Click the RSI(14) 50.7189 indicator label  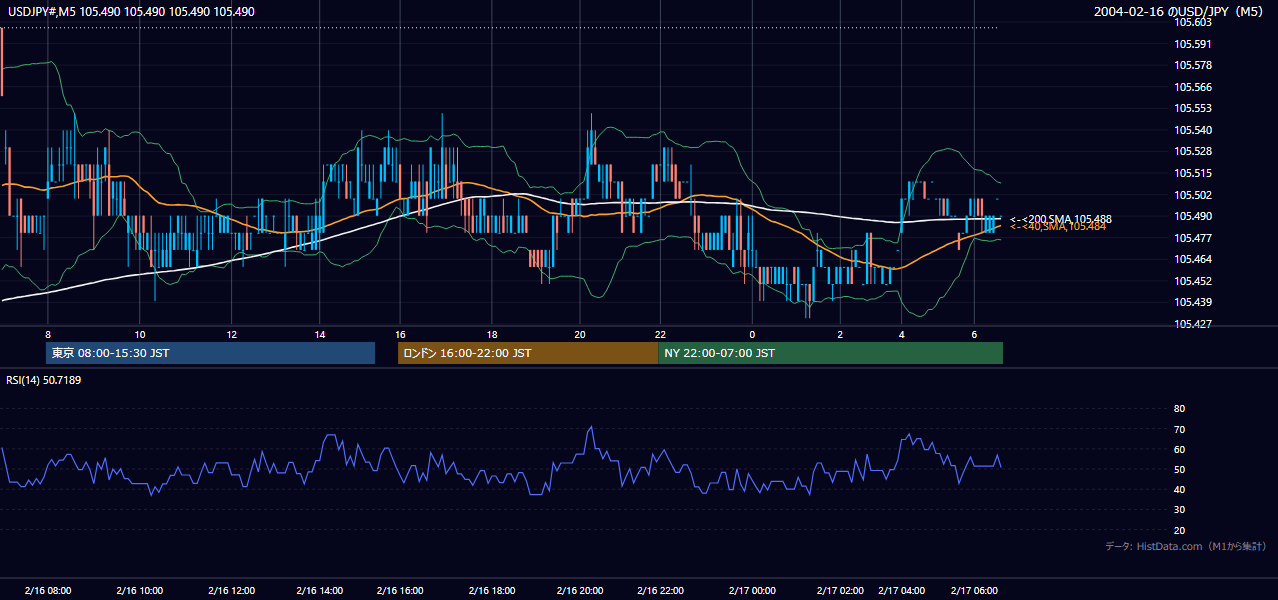(44, 380)
